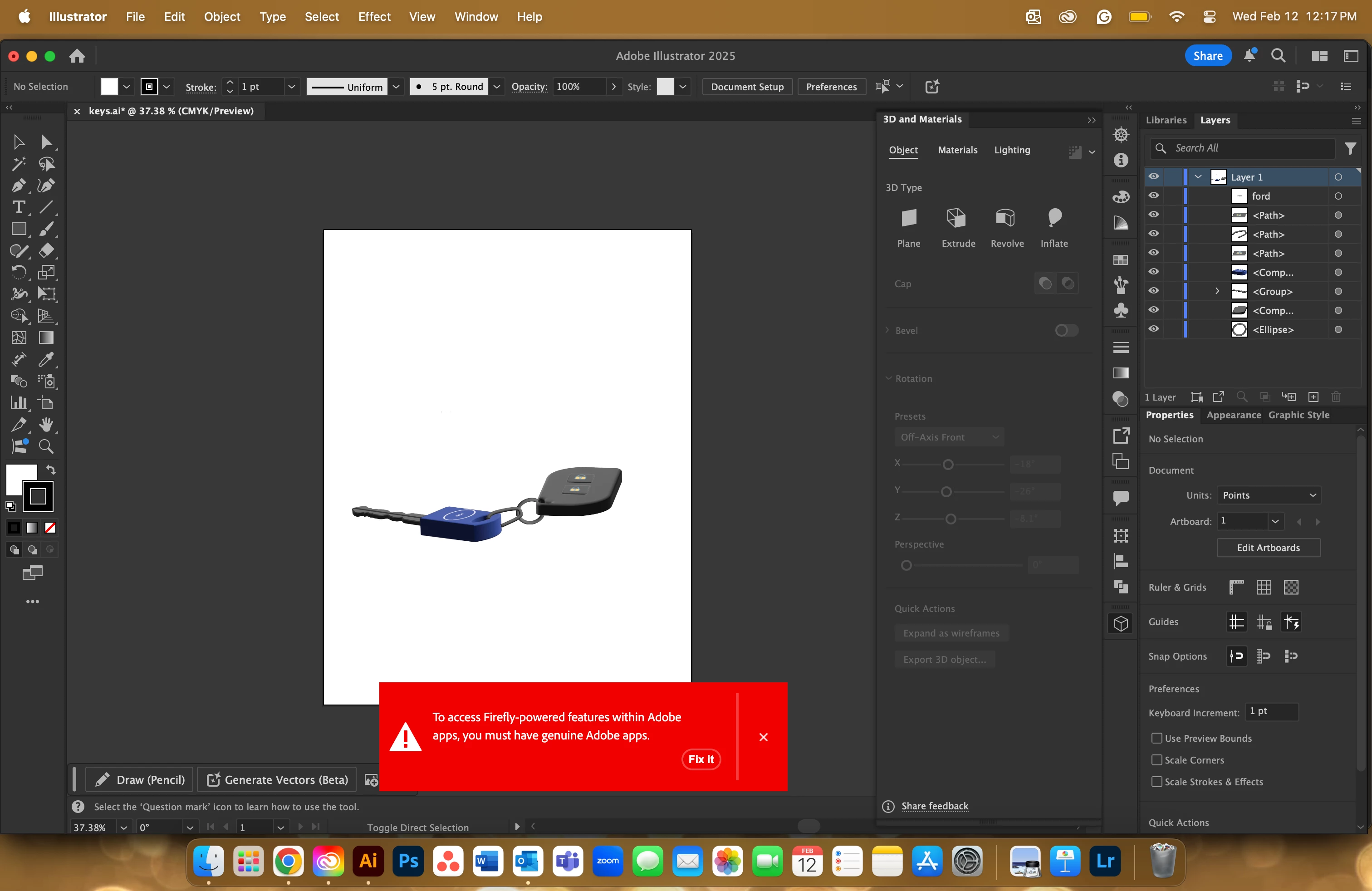Viewport: 1372px width, 891px height.
Task: Click the Rotate tool
Action: [x=18, y=272]
